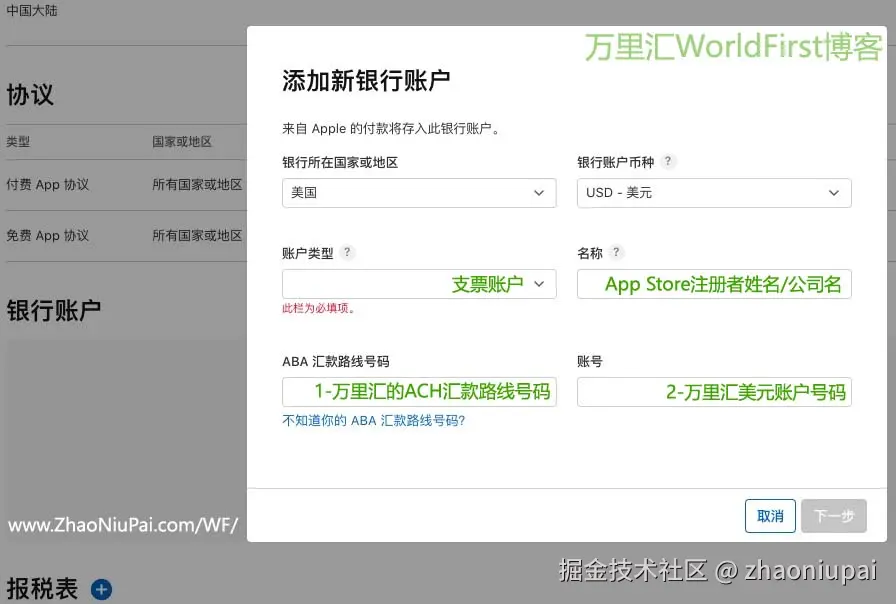The height and width of the screenshot is (604, 896).
Task: Click the 类型 column header
Action: pos(17,142)
